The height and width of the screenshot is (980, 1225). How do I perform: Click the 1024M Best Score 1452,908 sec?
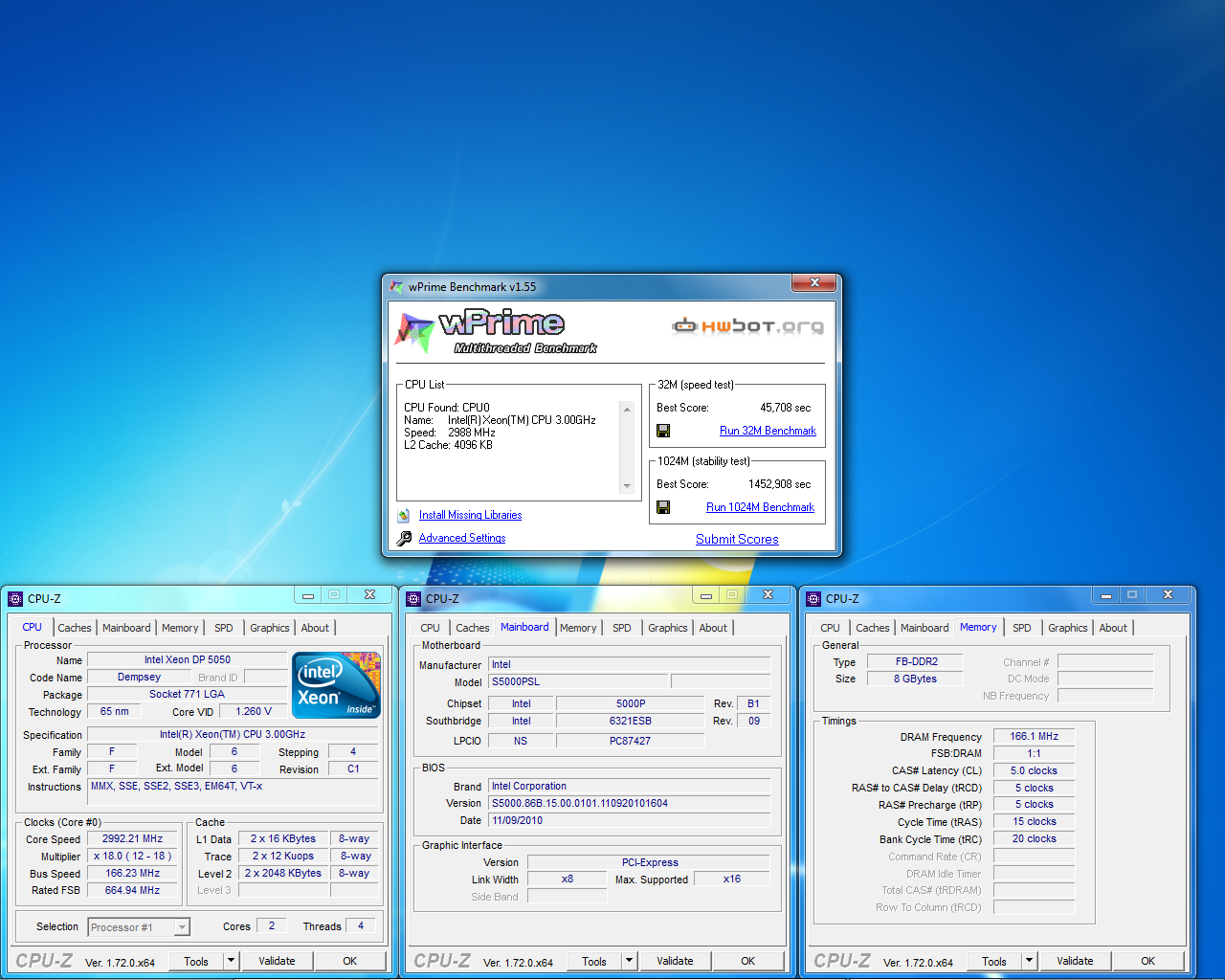point(779,484)
